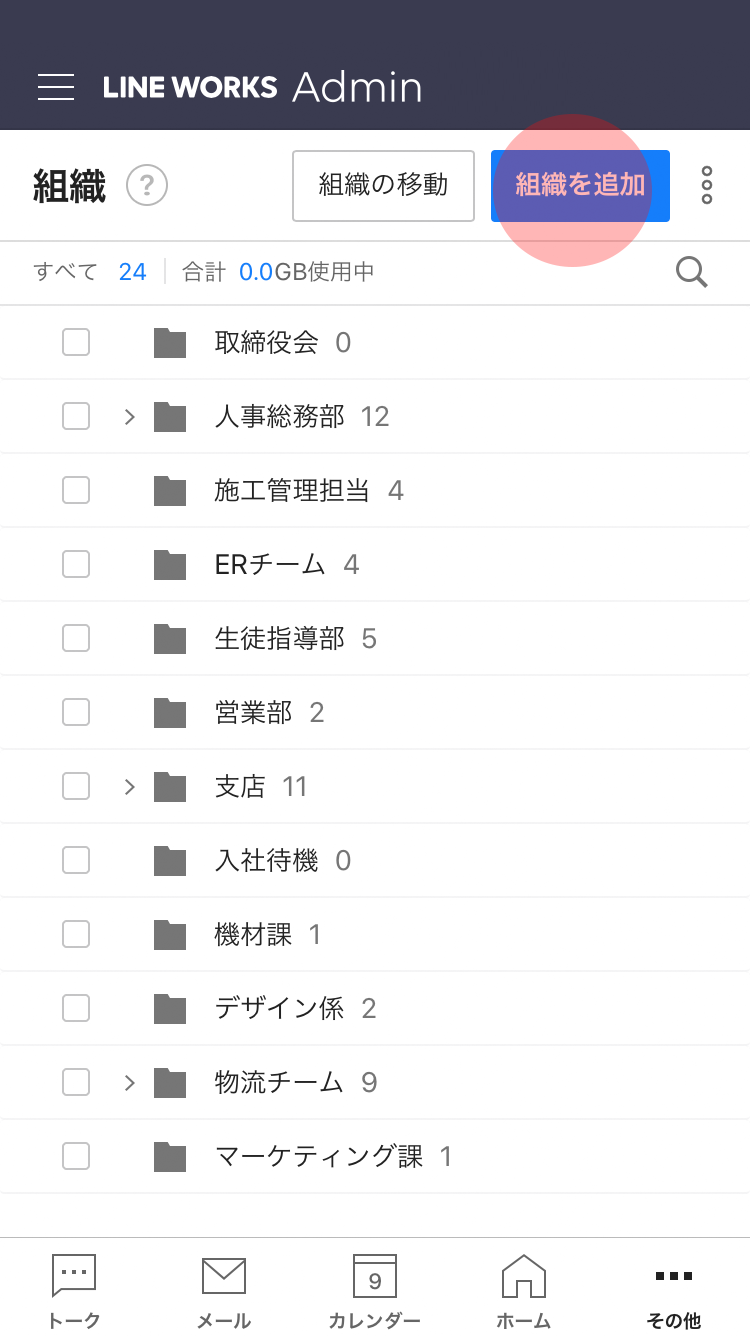750x1344 pixels.
Task: Click the search magnifier icon
Action: point(691,272)
